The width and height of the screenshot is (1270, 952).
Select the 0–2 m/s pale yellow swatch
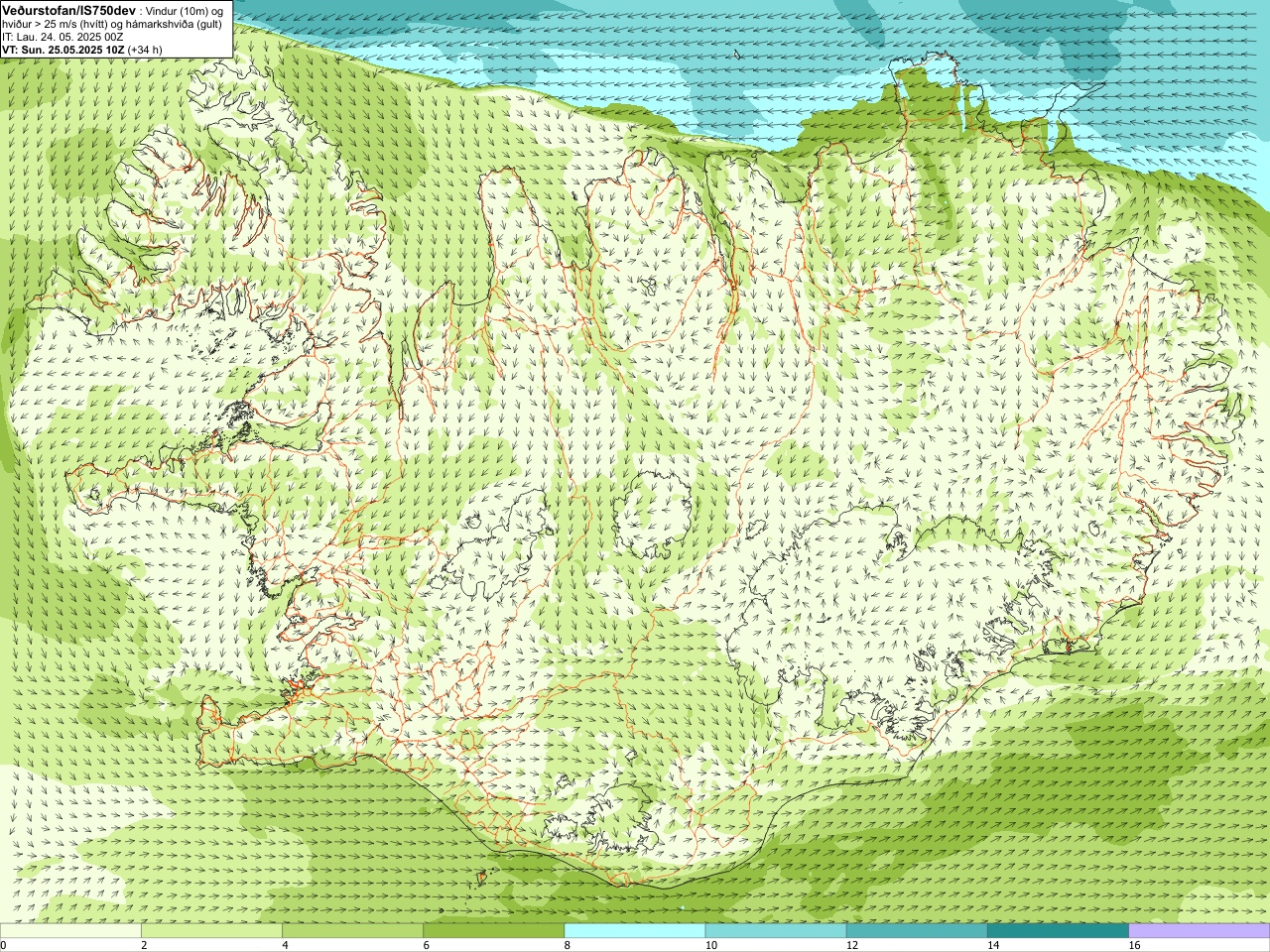tap(70, 931)
